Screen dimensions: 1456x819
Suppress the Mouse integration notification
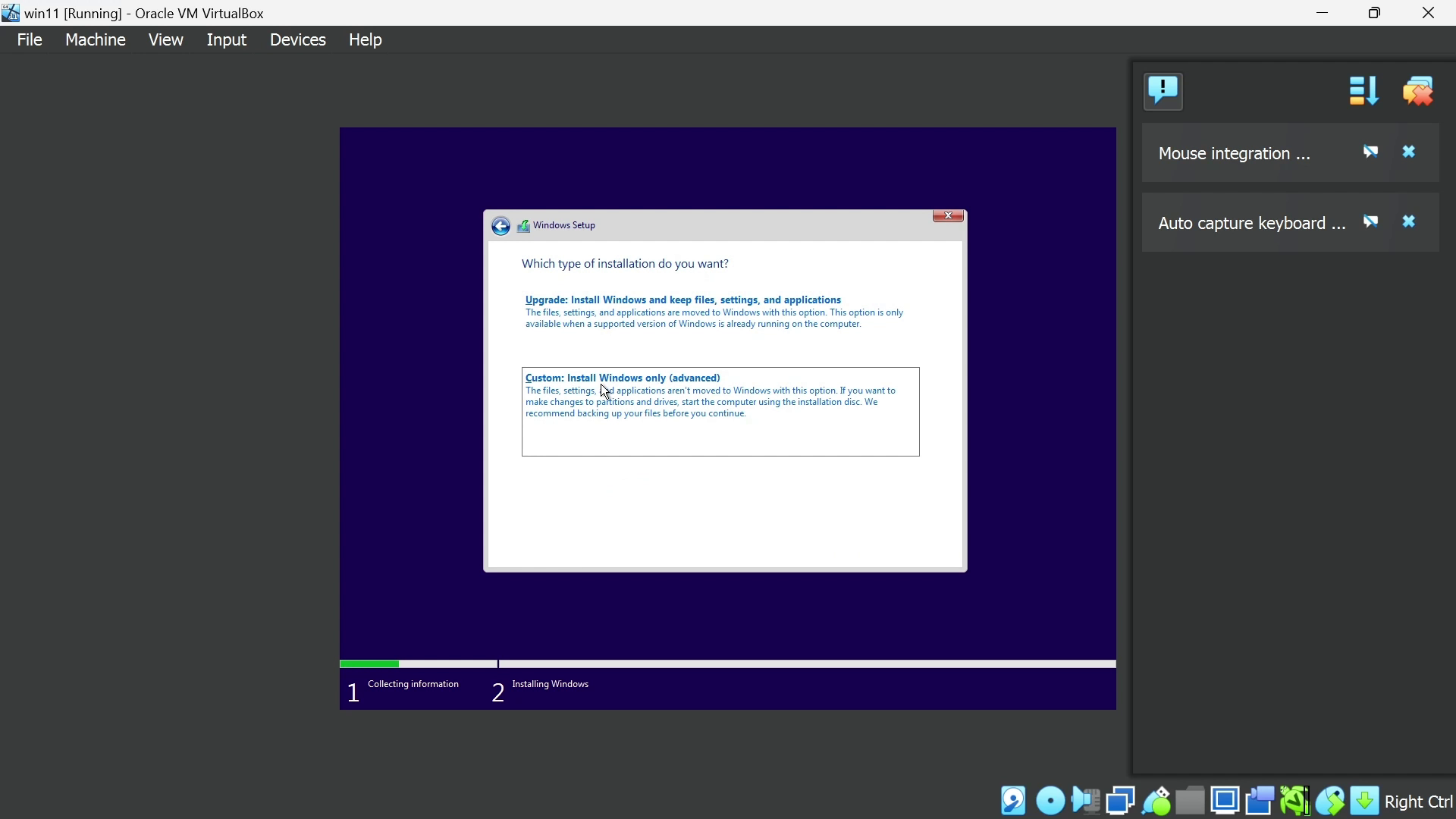[x=1370, y=152]
